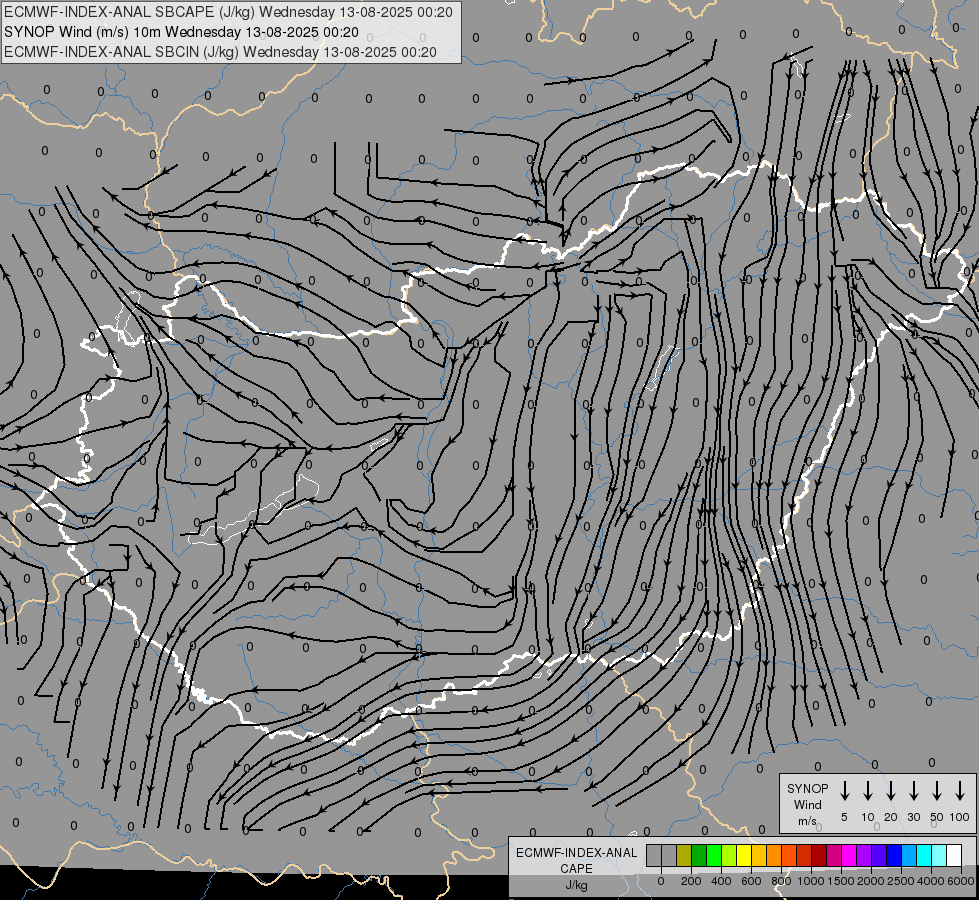The image size is (979, 900).
Task: Click the olive CAPE legend swatch
Action: (684, 855)
